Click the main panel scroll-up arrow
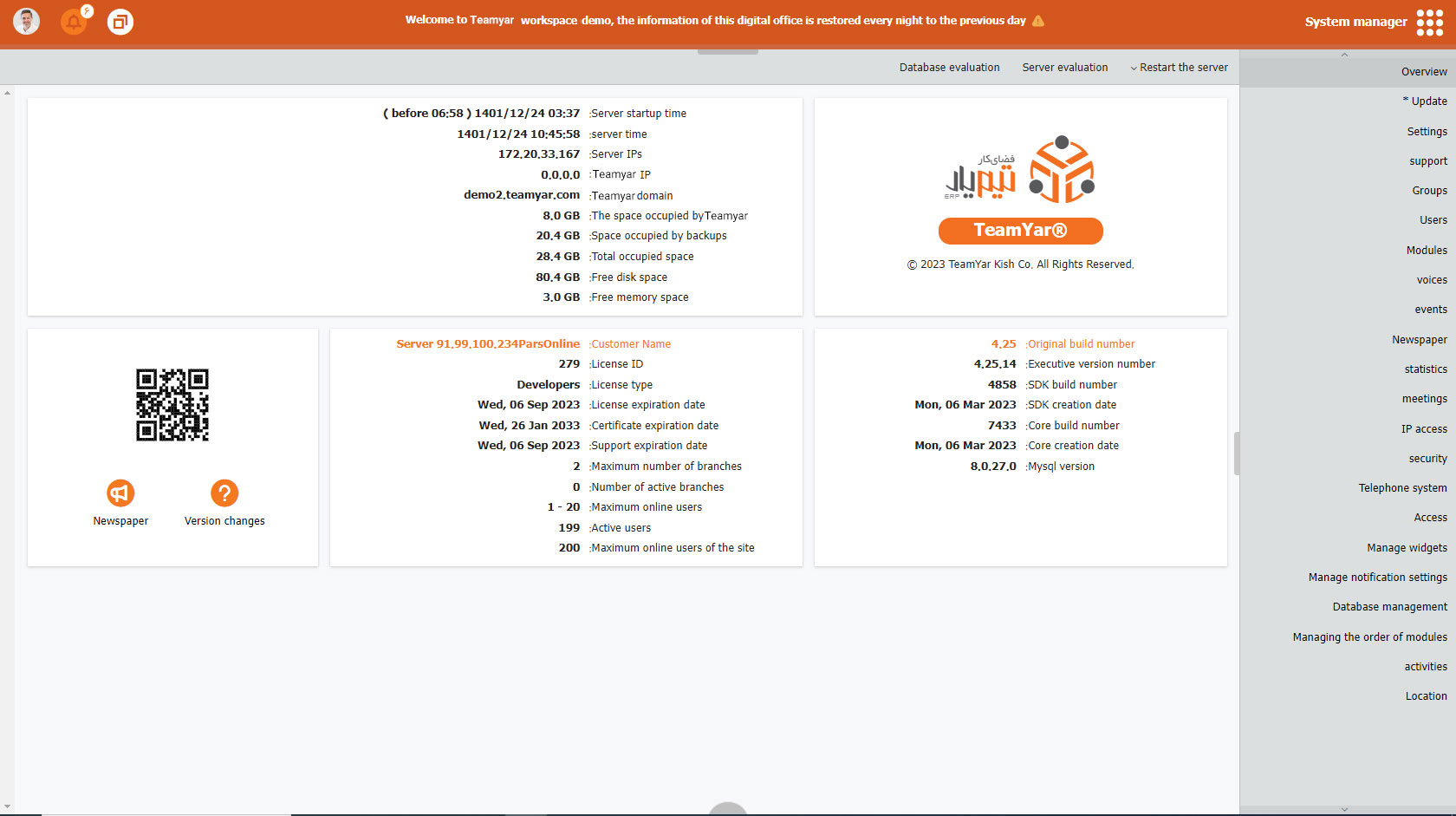The height and width of the screenshot is (816, 1456). point(7,92)
